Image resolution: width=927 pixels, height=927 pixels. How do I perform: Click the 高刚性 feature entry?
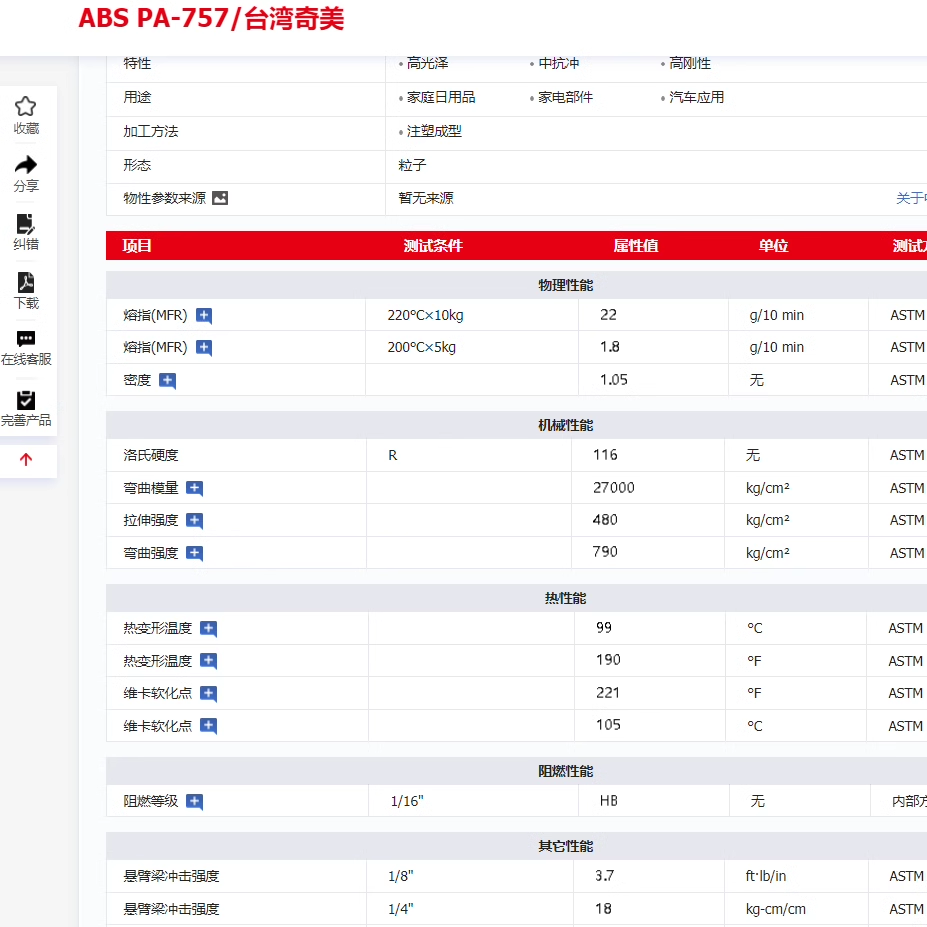pos(690,63)
